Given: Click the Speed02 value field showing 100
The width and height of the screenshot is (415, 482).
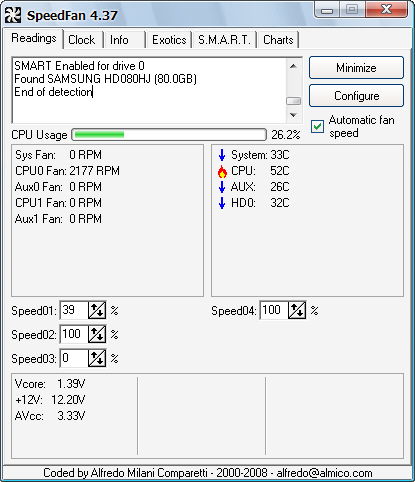Looking at the screenshot, I should pos(74,334).
